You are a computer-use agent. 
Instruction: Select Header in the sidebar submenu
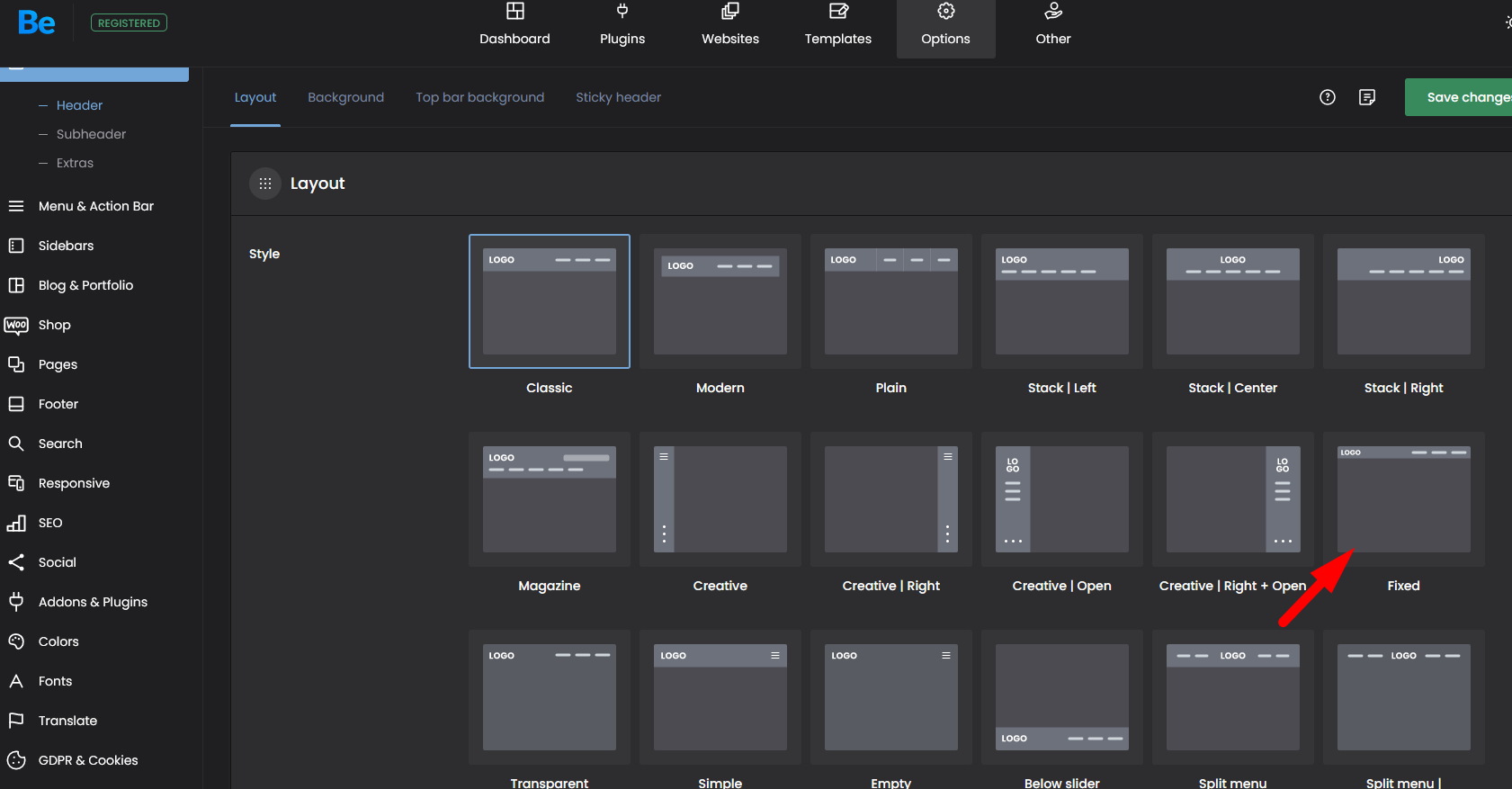(x=79, y=105)
